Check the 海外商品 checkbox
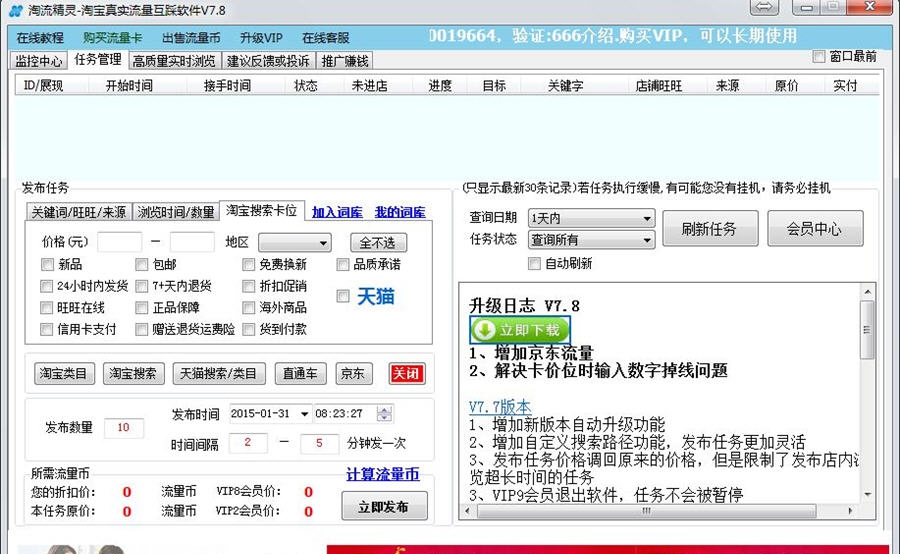The height and width of the screenshot is (554, 900). pos(249,308)
